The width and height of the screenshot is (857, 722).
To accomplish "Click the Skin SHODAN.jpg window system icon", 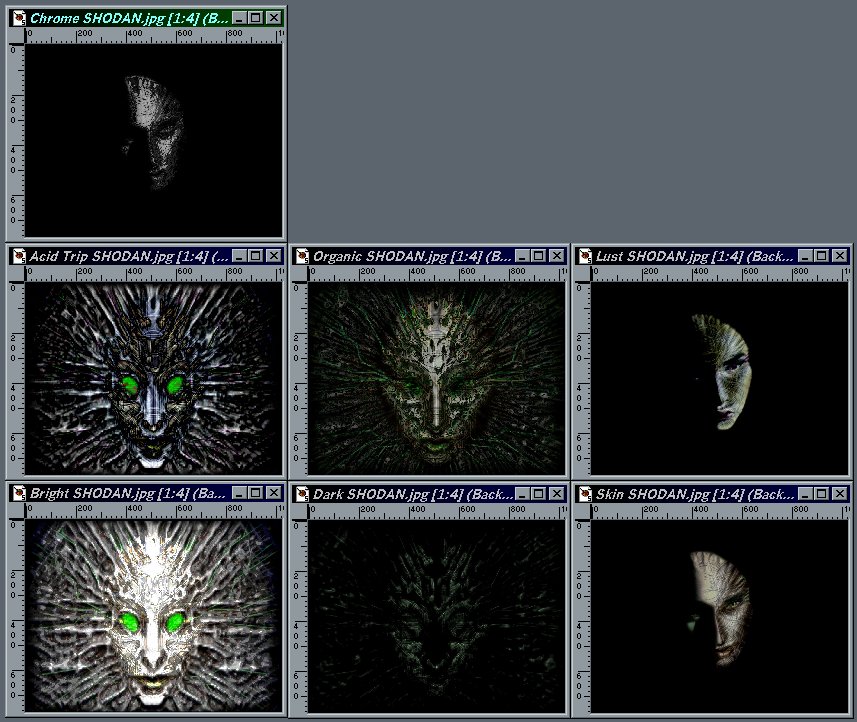I will (585, 494).
